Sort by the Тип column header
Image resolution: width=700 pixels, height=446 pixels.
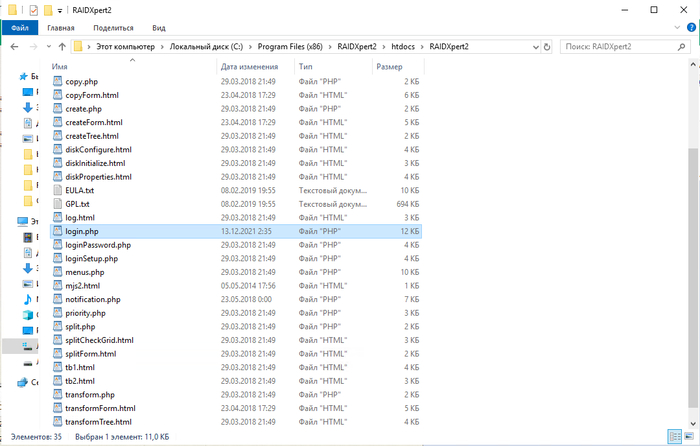click(x=306, y=67)
